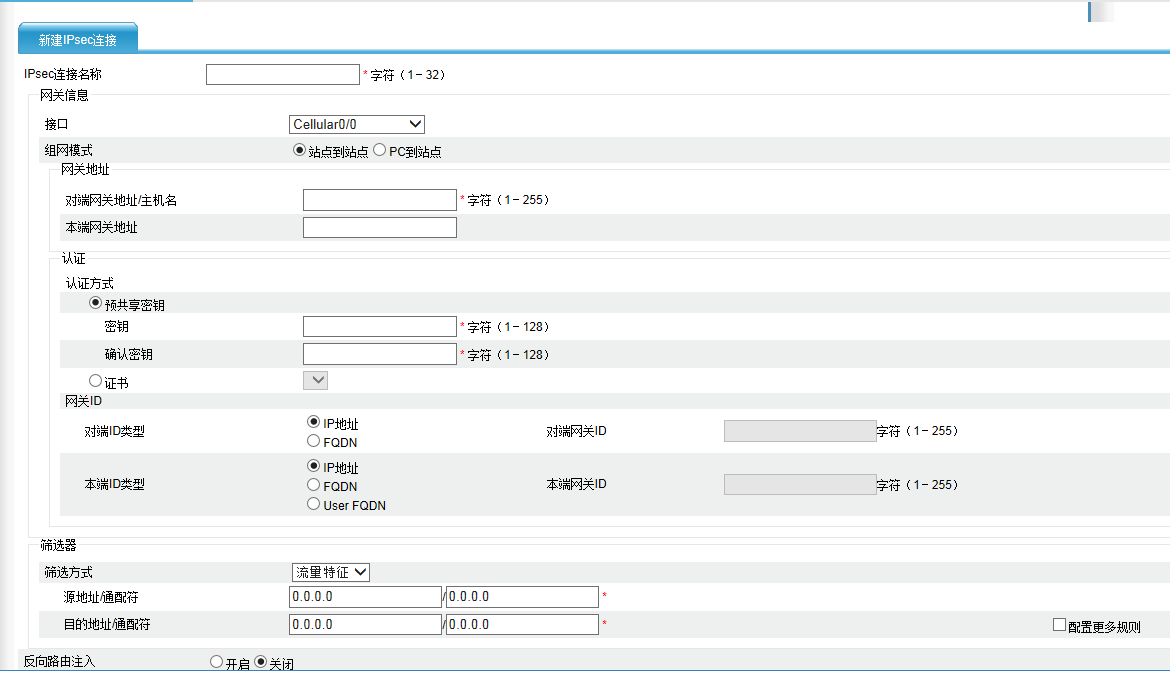Choose 证书 authentication method
Image resolution: width=1170 pixels, height=677 pixels.
tap(96, 381)
